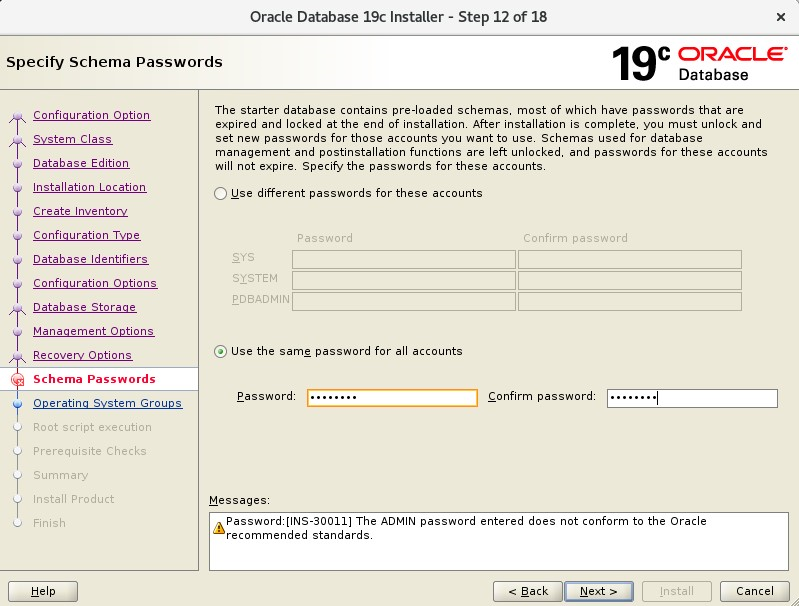Focus the Password input field

tap(392, 398)
